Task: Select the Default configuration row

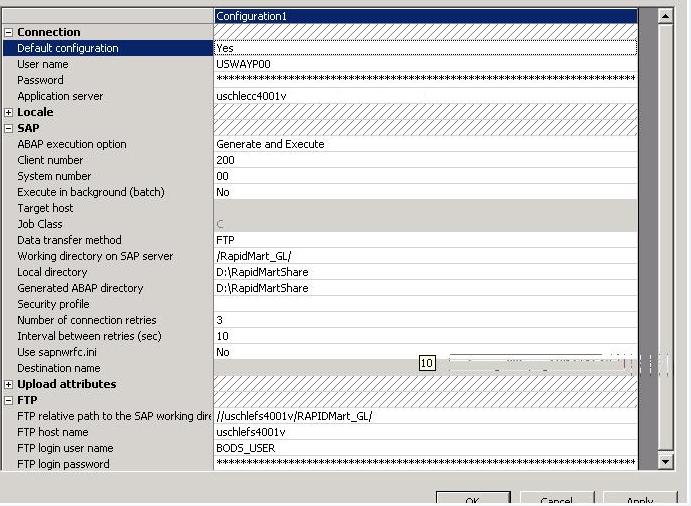Action: [x=108, y=48]
